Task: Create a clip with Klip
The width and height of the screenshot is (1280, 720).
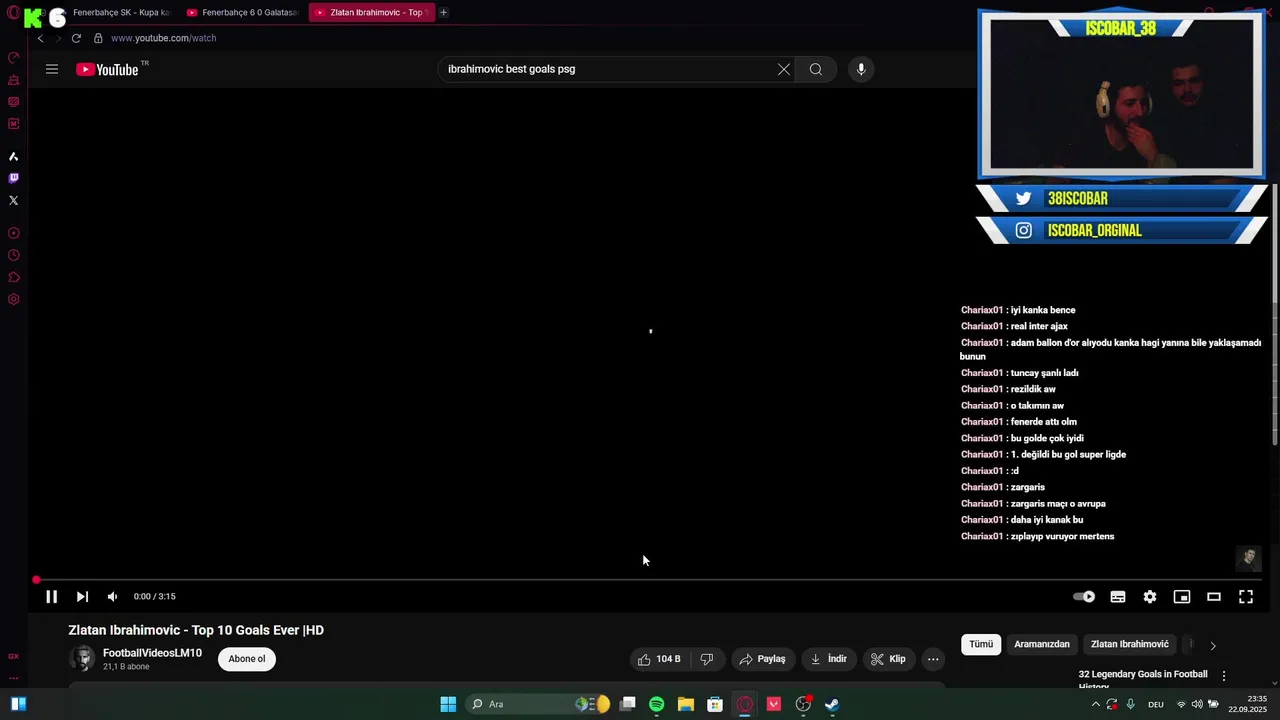Action: point(888,659)
